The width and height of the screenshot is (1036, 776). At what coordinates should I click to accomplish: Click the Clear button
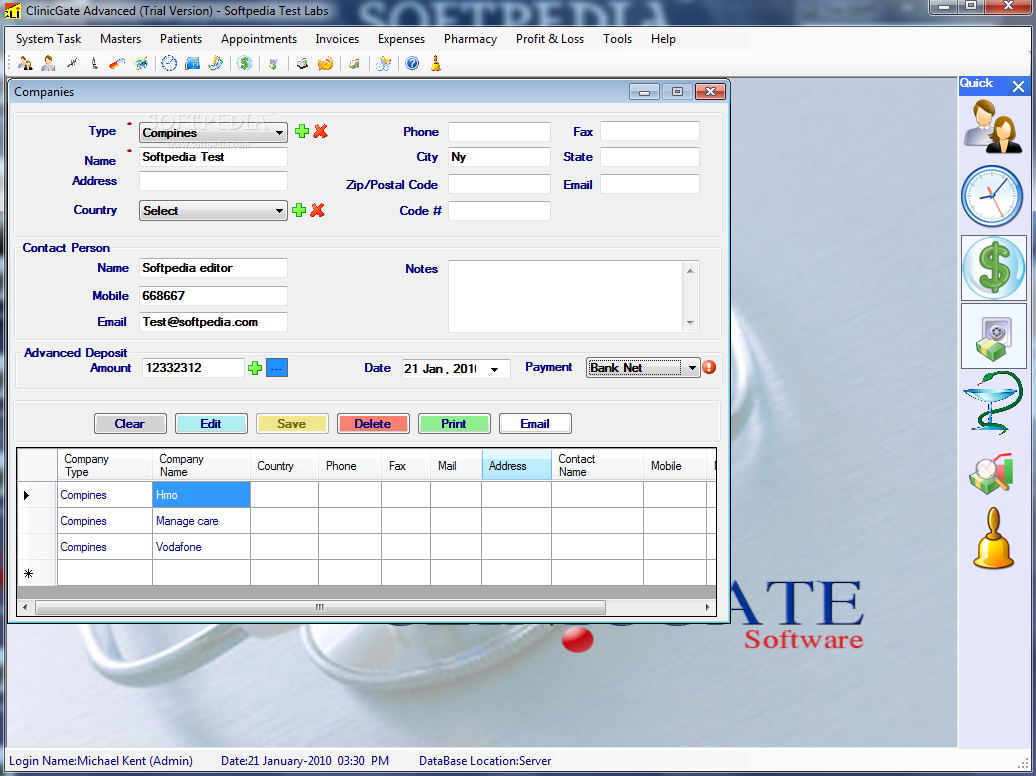[130, 424]
